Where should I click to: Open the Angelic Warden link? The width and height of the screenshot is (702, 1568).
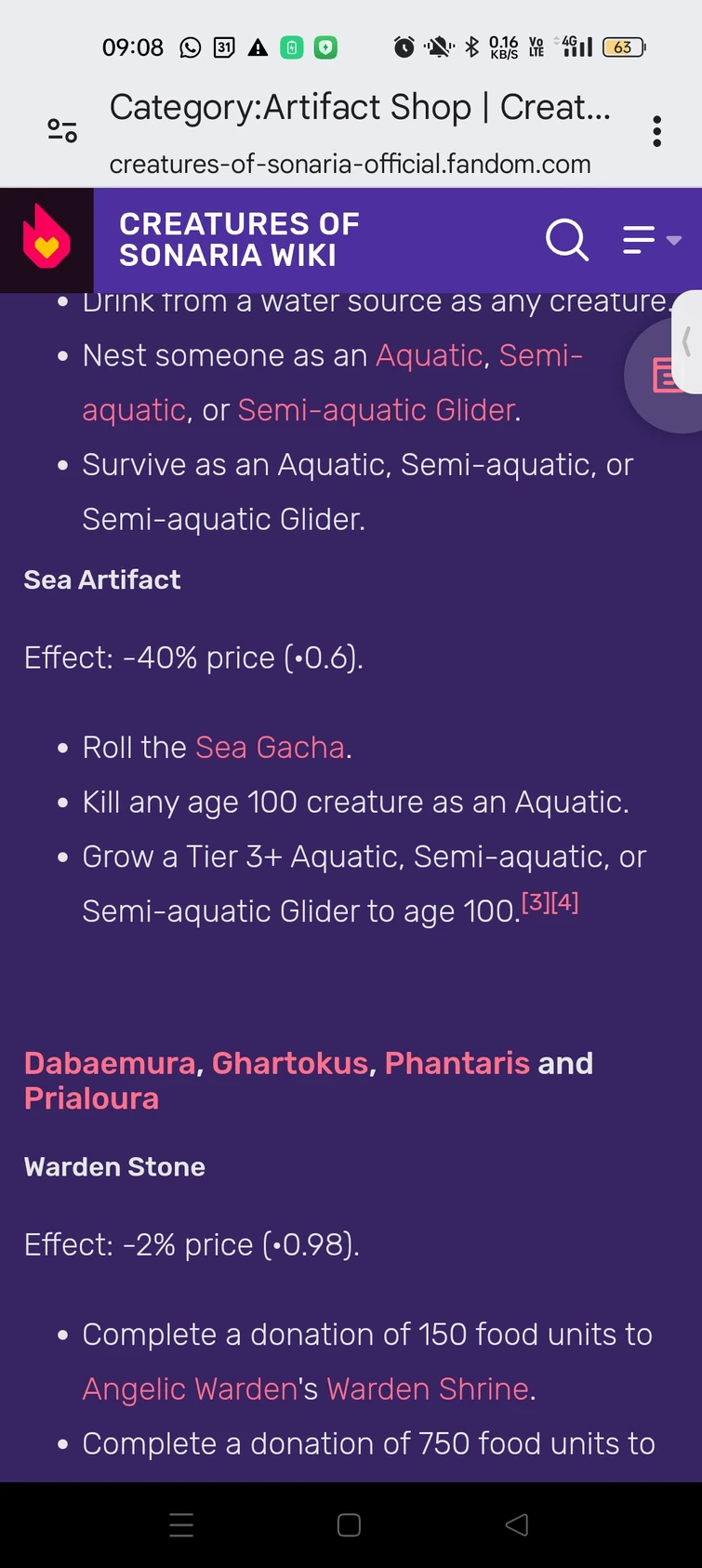190,1389
